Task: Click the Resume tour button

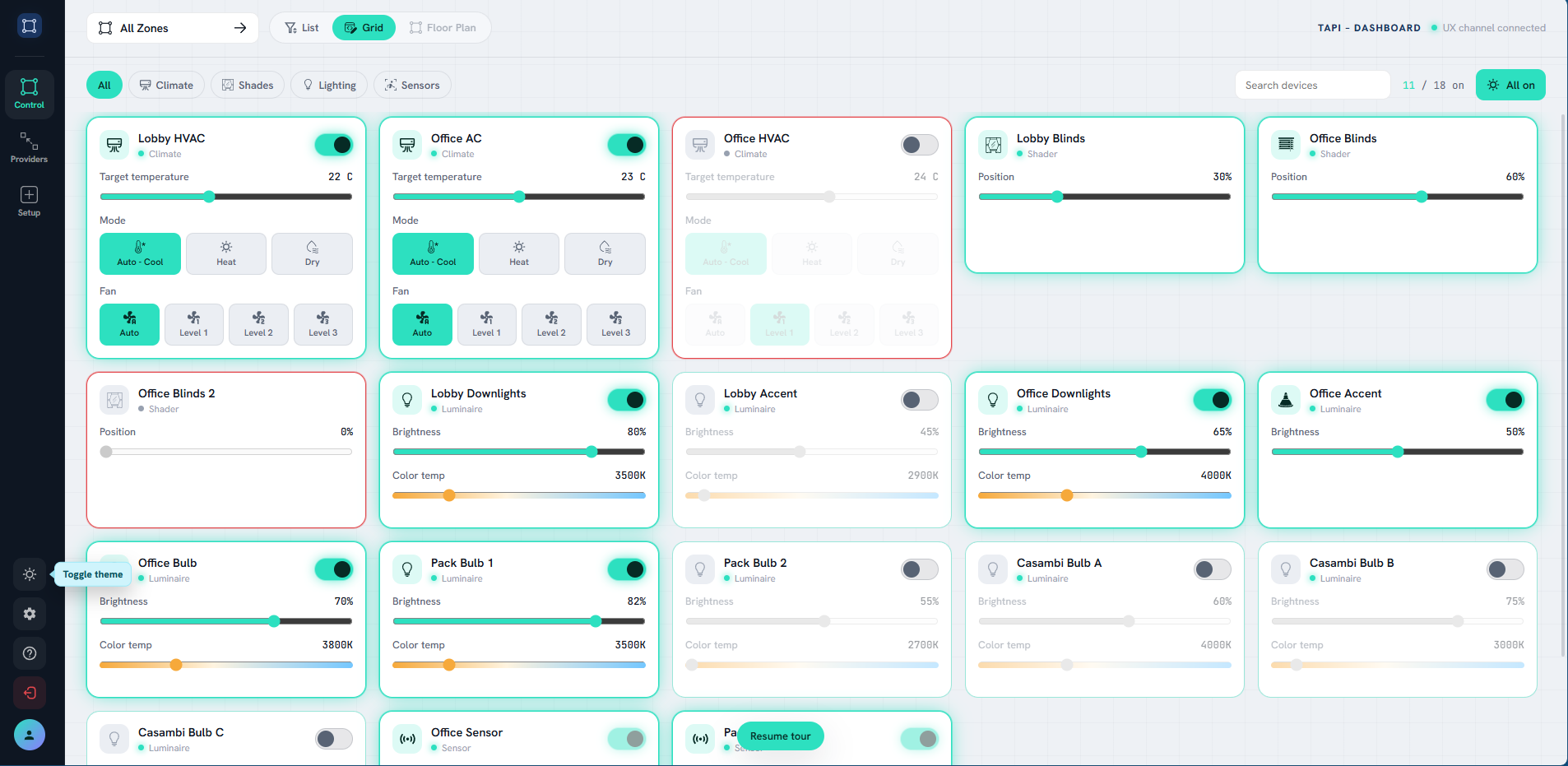Action: pos(780,736)
